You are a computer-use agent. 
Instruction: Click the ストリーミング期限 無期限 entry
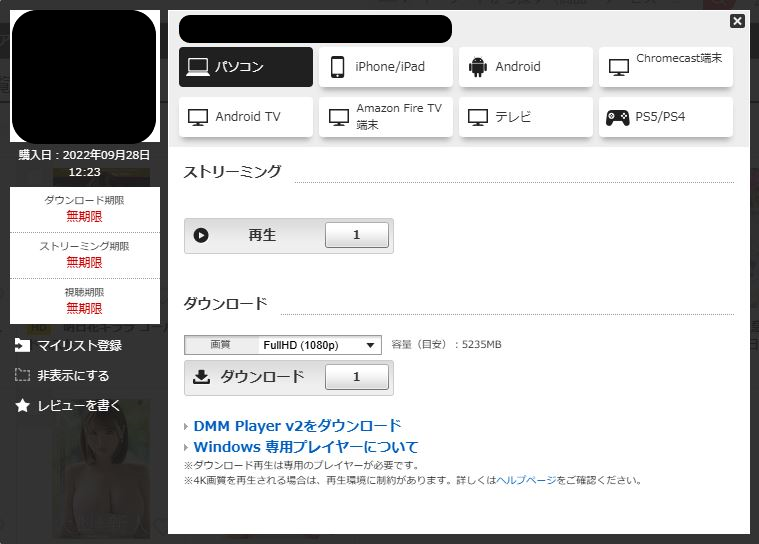(85, 255)
